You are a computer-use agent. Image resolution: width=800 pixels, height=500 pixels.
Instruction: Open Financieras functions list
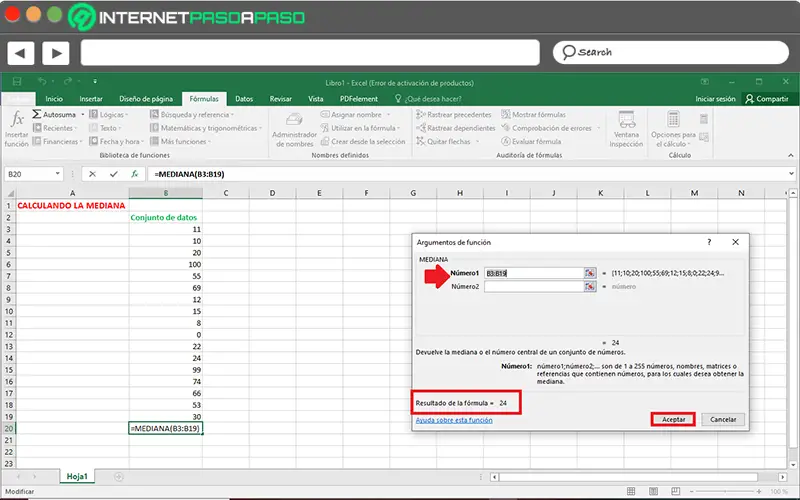click(x=57, y=141)
